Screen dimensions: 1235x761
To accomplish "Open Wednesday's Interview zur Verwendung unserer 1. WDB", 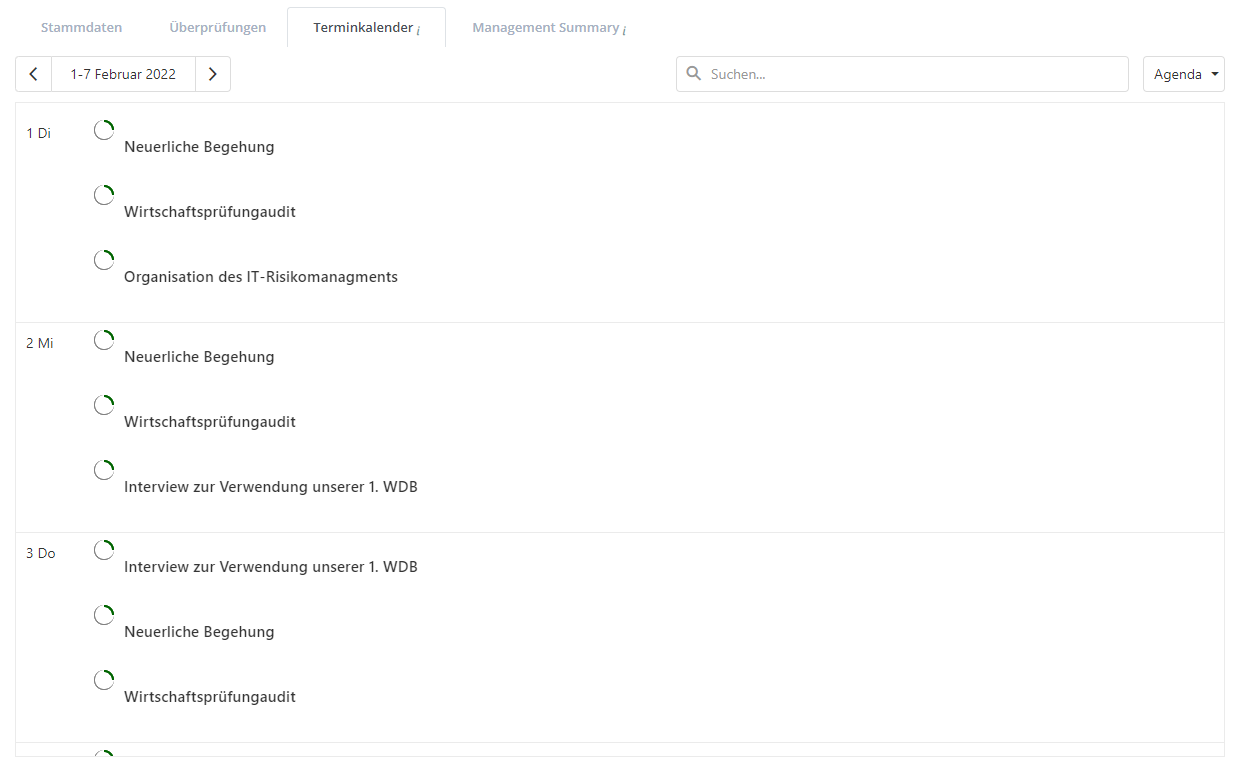I will pos(270,487).
